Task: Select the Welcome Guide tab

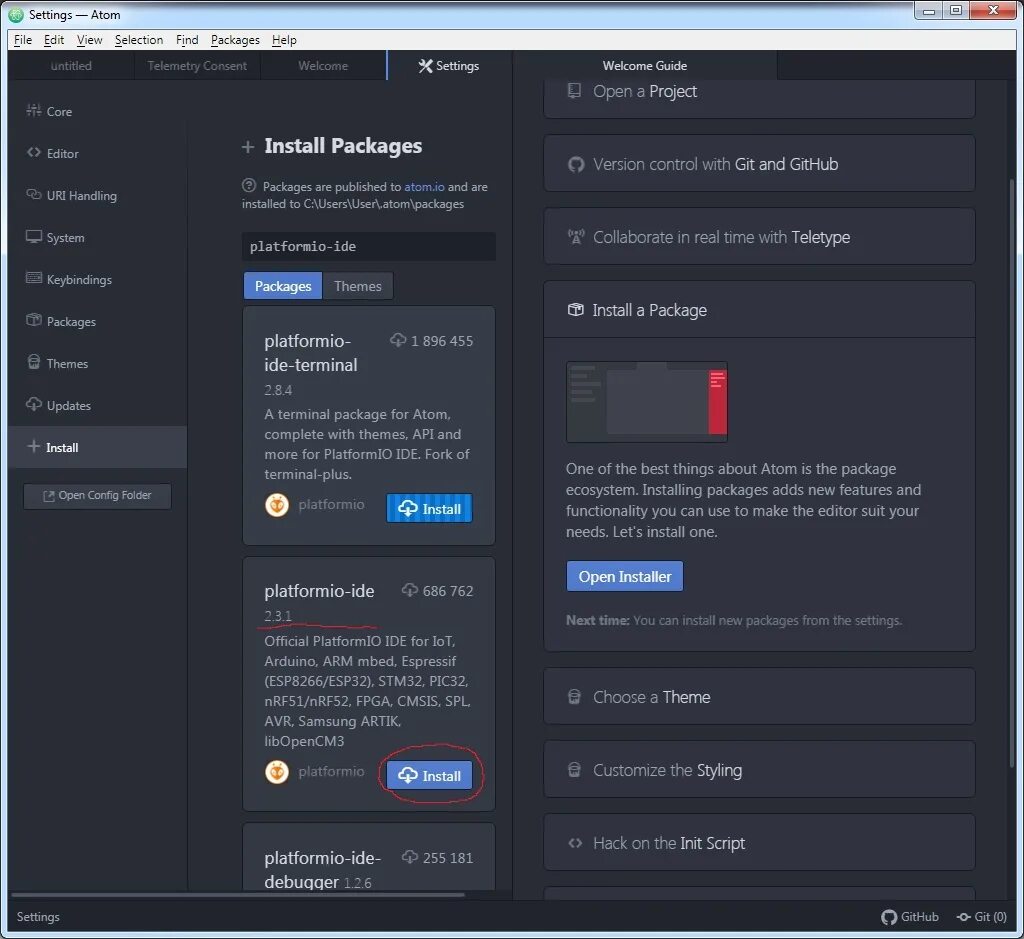Action: [x=645, y=65]
